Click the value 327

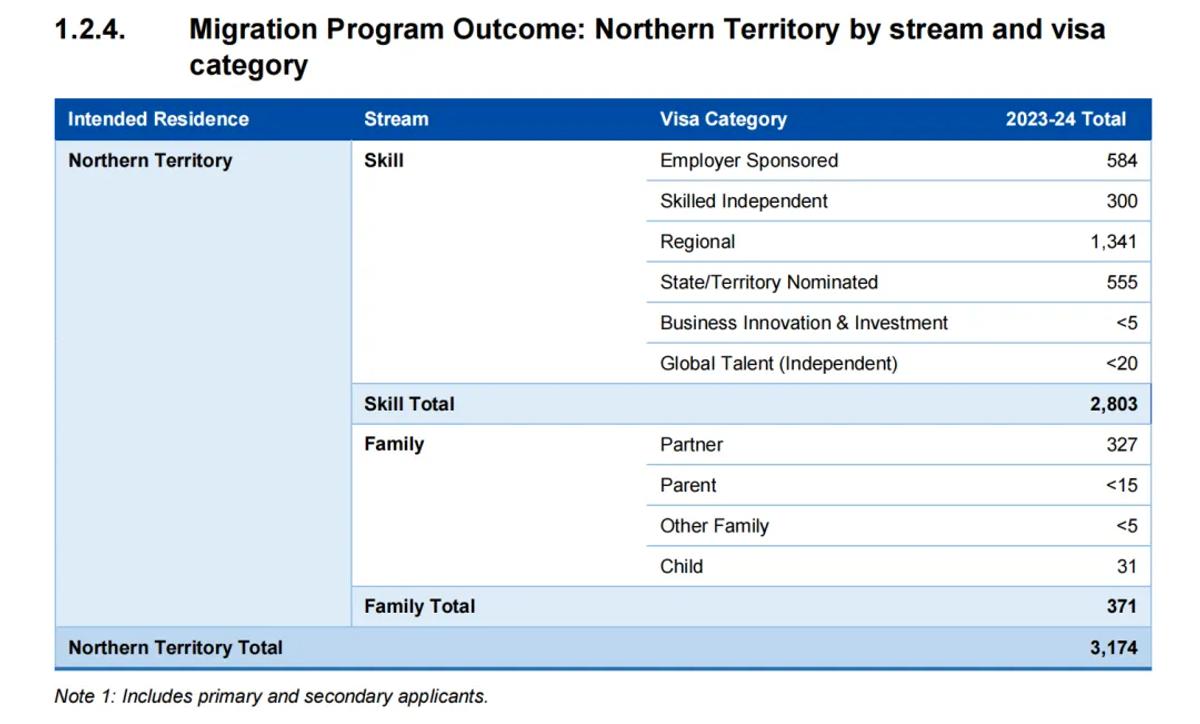click(1122, 444)
